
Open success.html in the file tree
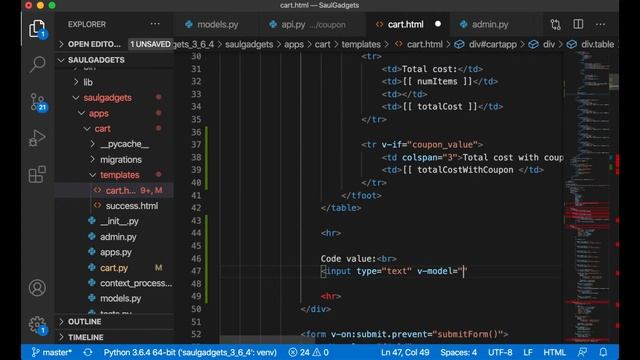tap(131, 206)
